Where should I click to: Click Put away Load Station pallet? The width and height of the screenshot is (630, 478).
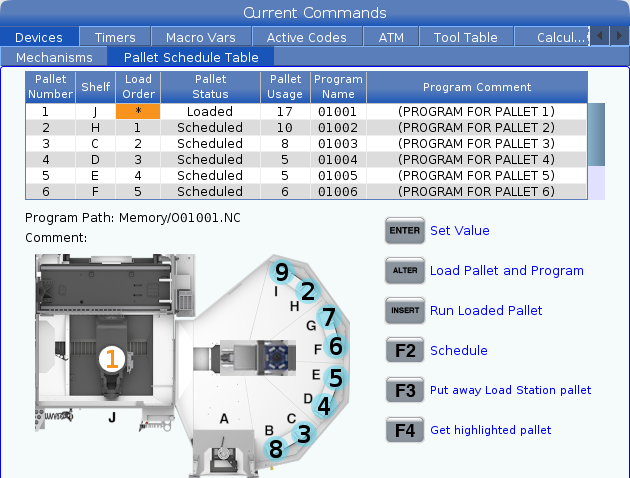[x=511, y=390]
